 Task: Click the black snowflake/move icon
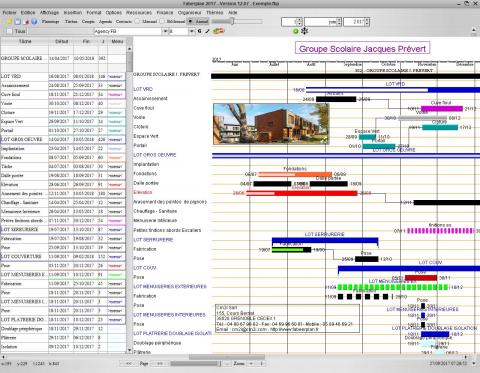pos(304,31)
